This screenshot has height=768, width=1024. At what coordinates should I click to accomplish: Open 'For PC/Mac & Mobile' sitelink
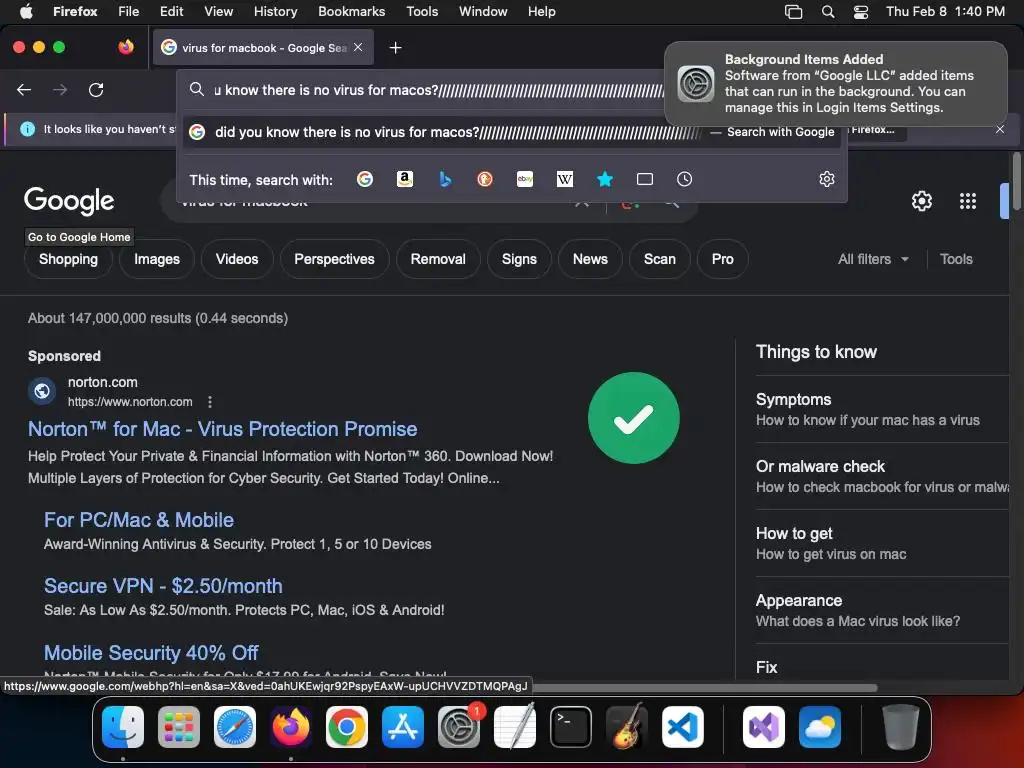coord(139,520)
